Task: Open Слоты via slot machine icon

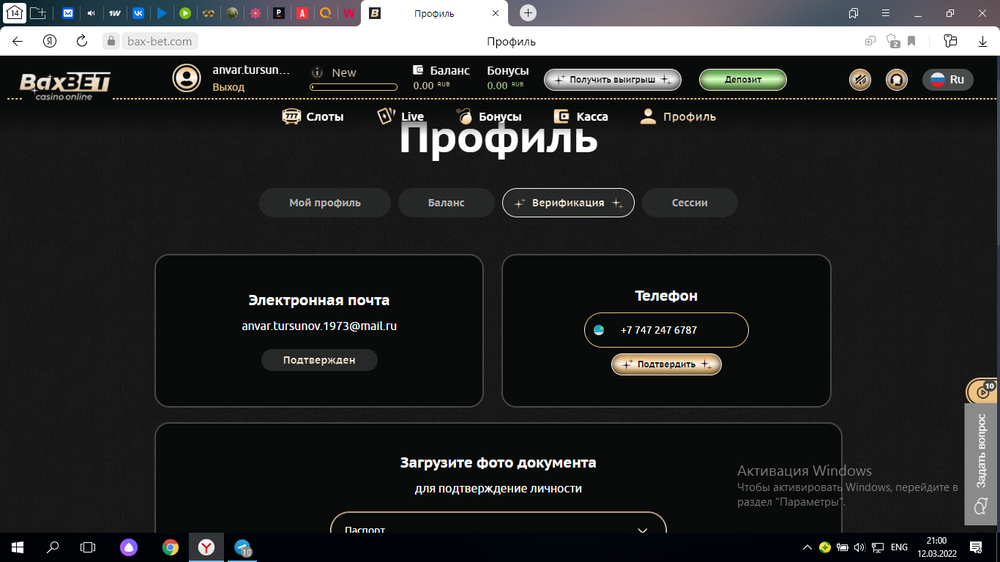Action: (292, 116)
